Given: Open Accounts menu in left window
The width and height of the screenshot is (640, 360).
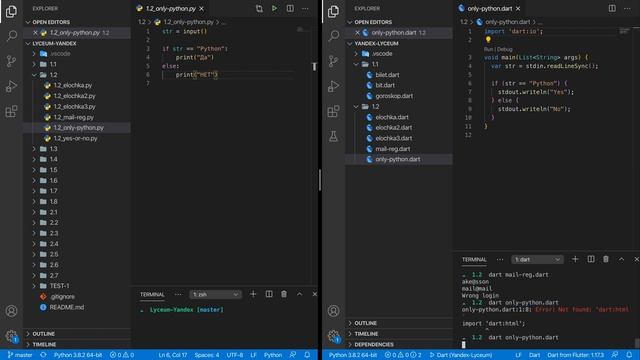Looking at the screenshot, I should click(x=11, y=311).
